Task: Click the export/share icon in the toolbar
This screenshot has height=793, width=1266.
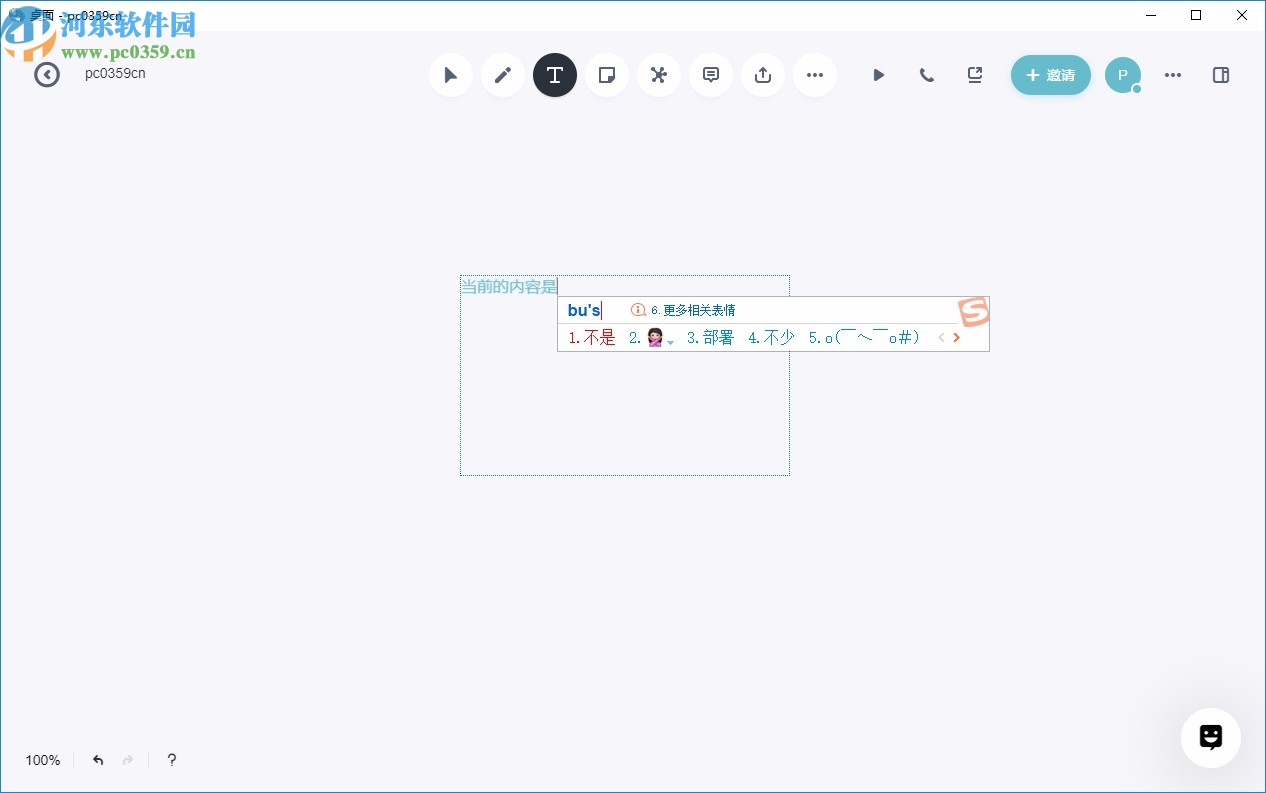Action: (763, 75)
